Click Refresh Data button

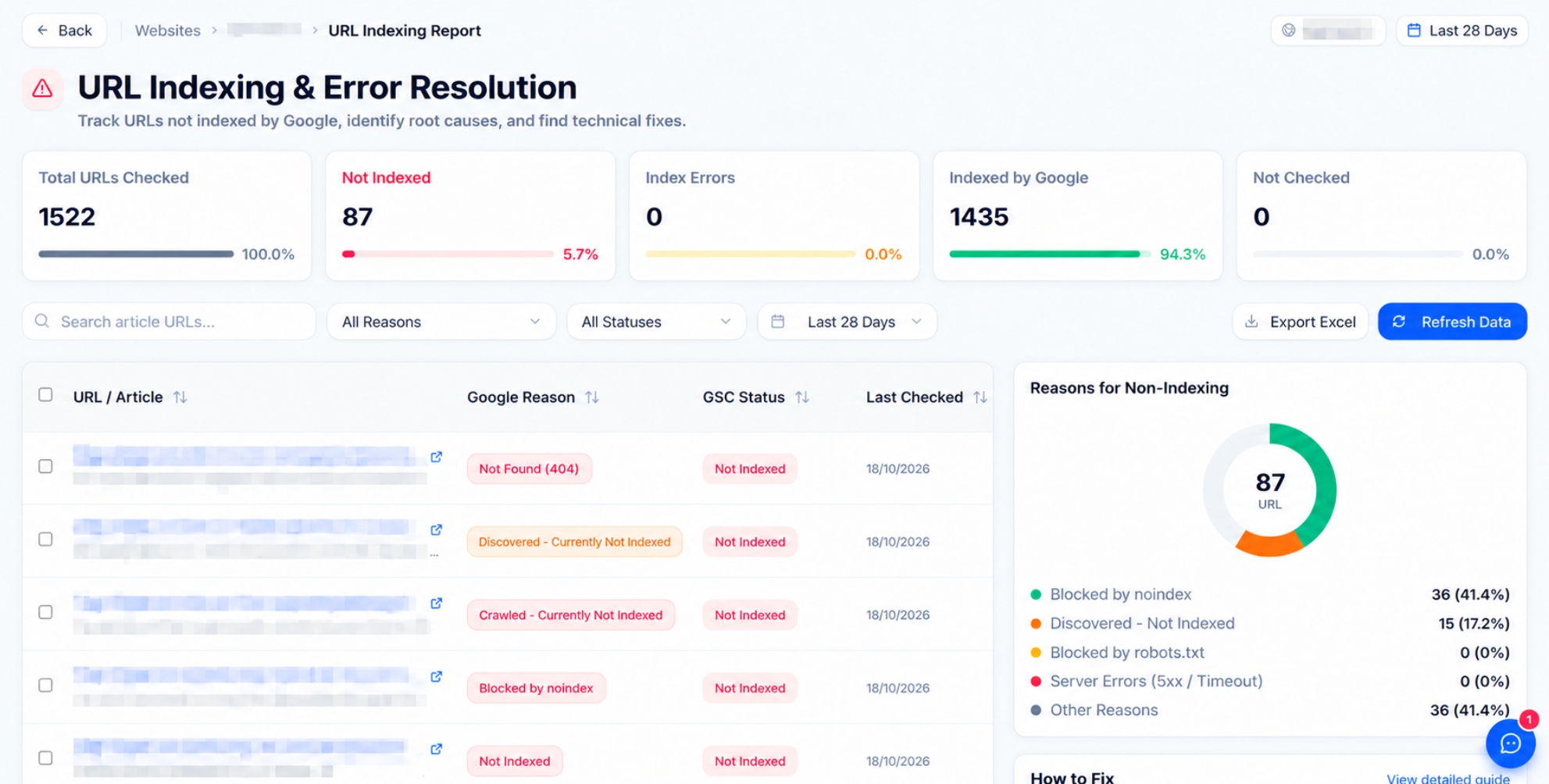coord(1452,322)
